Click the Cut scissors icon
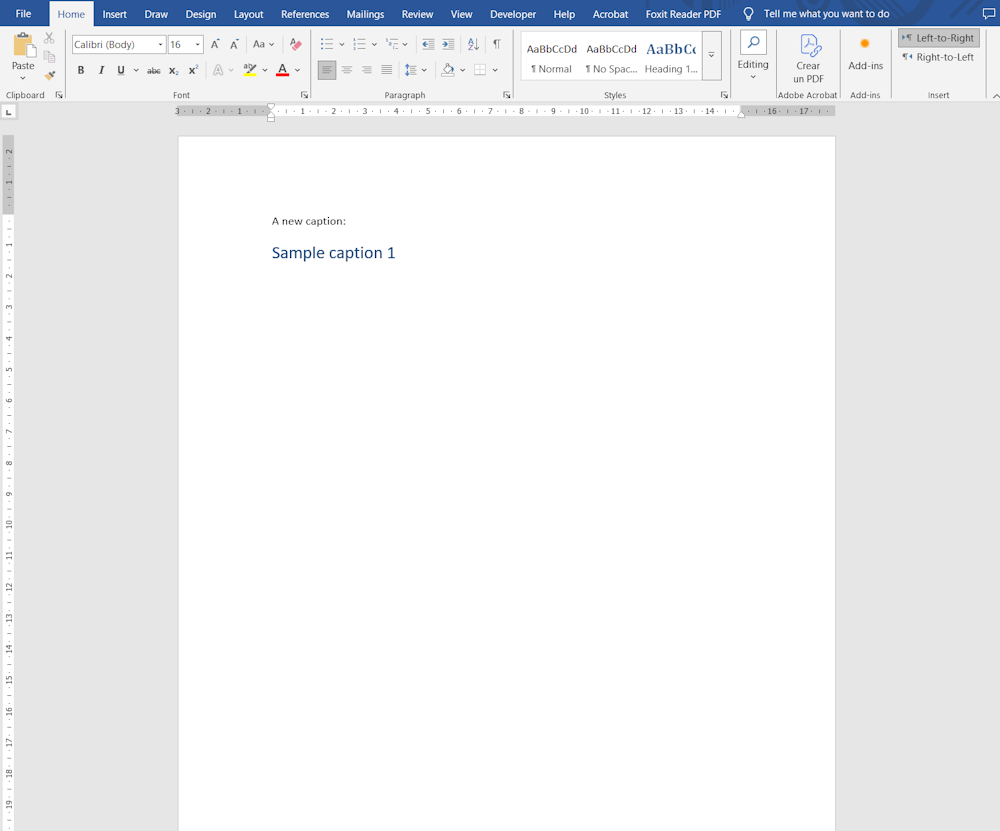 coord(49,38)
